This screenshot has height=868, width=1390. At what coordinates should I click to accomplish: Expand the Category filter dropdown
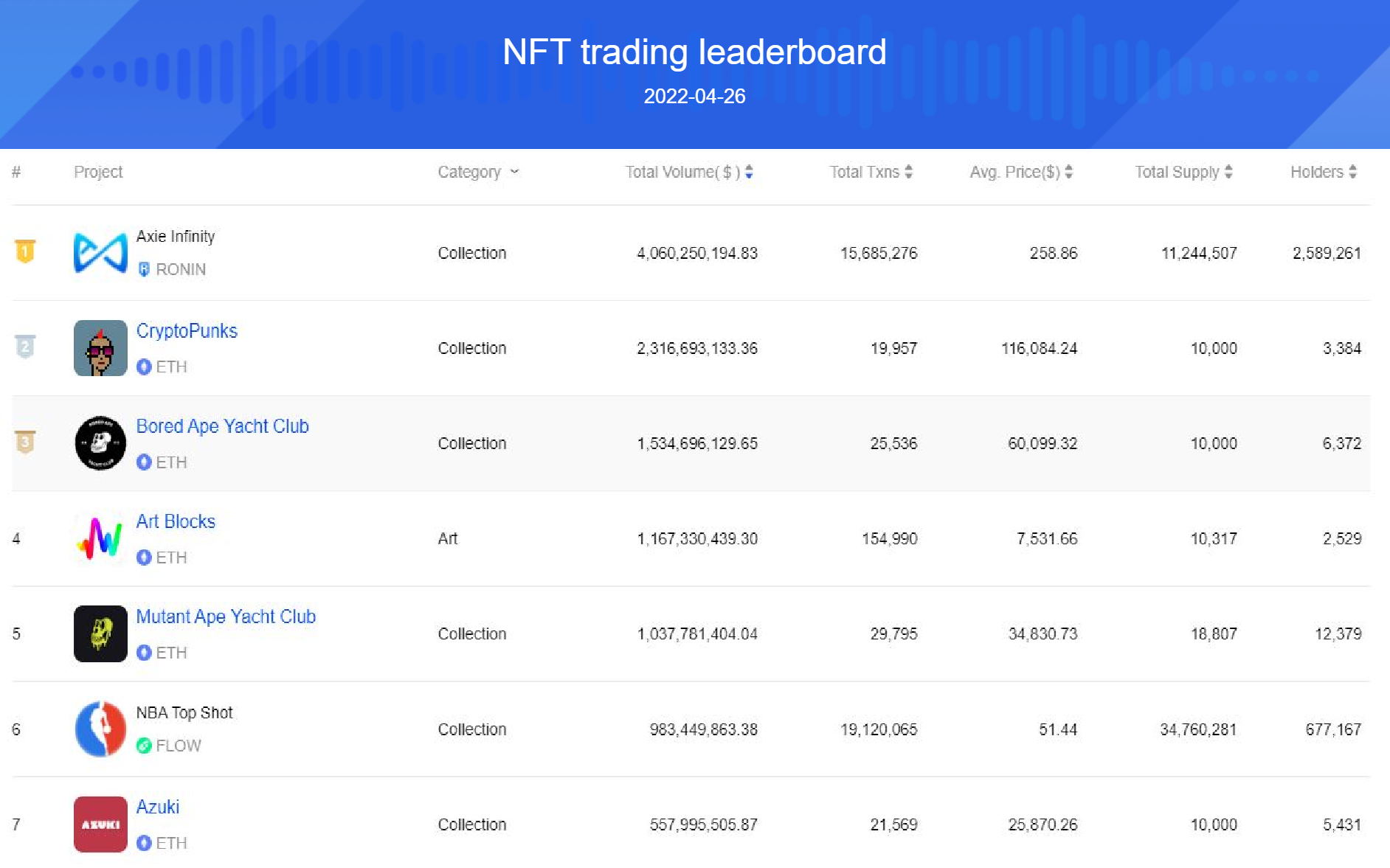tap(478, 172)
